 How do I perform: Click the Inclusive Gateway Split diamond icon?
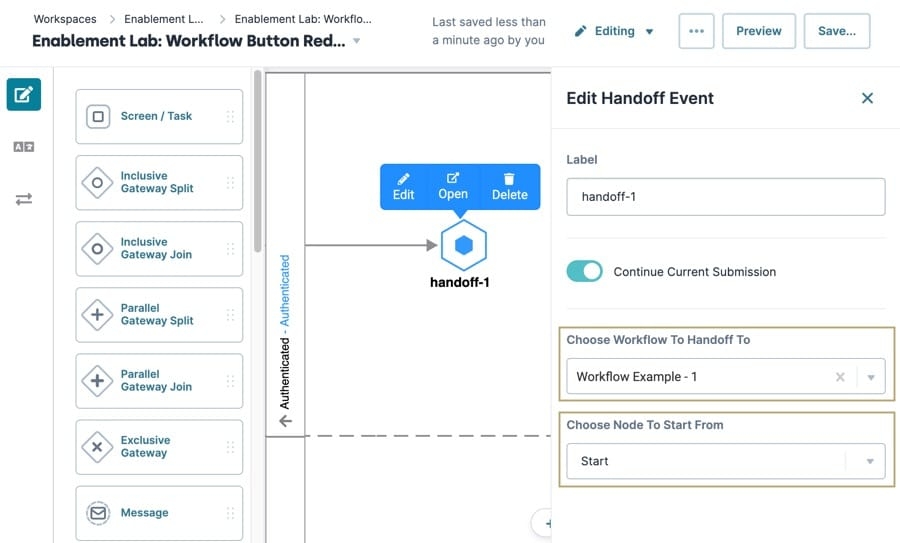[x=98, y=183]
